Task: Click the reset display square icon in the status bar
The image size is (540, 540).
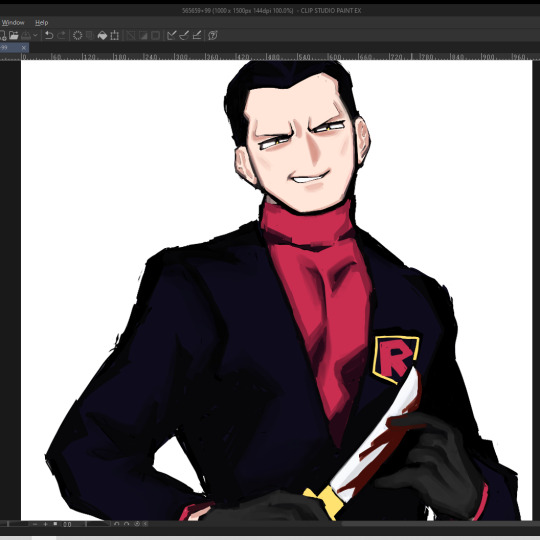Action: [55, 523]
